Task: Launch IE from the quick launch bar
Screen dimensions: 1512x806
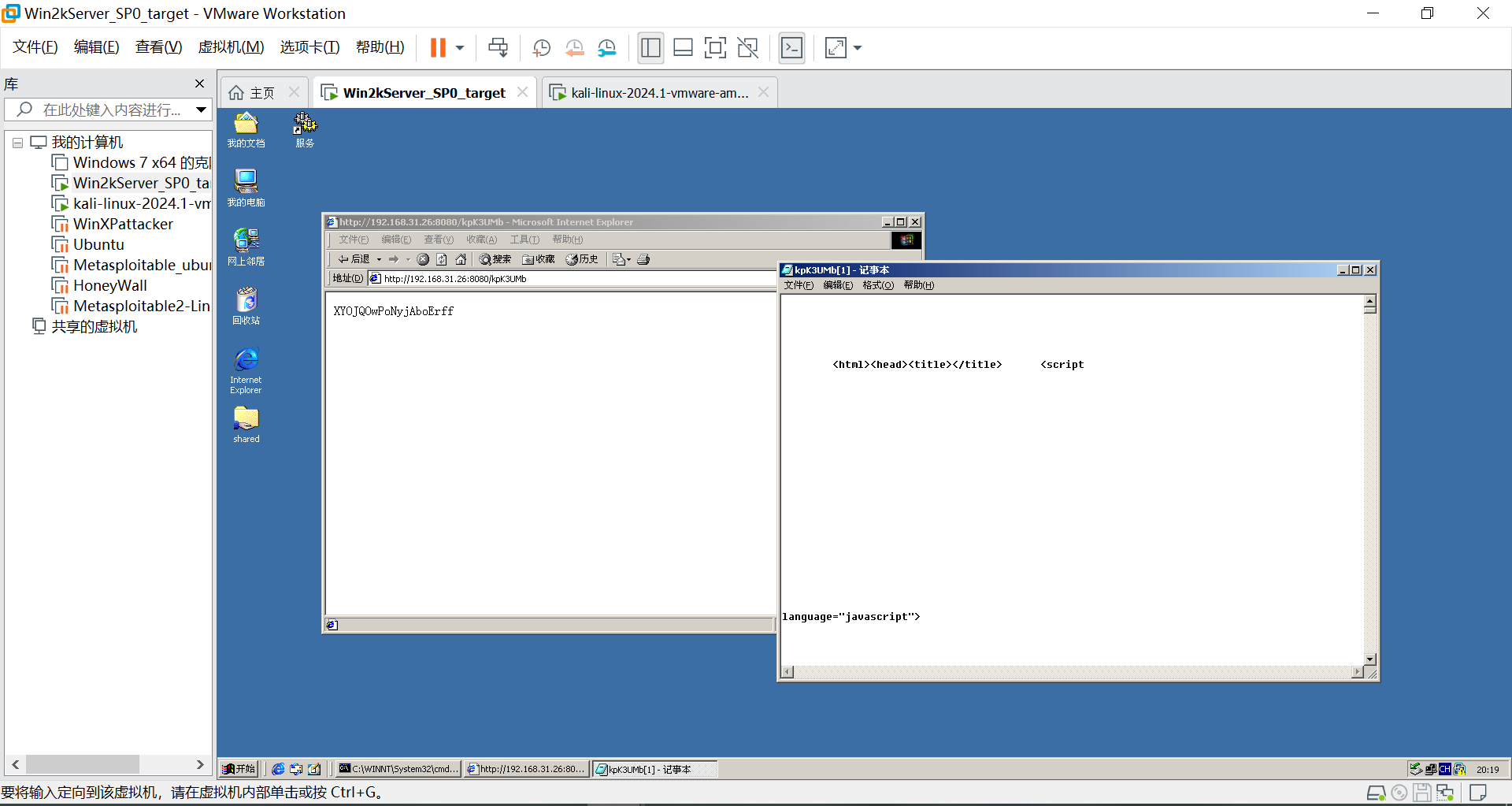Action: tap(278, 769)
